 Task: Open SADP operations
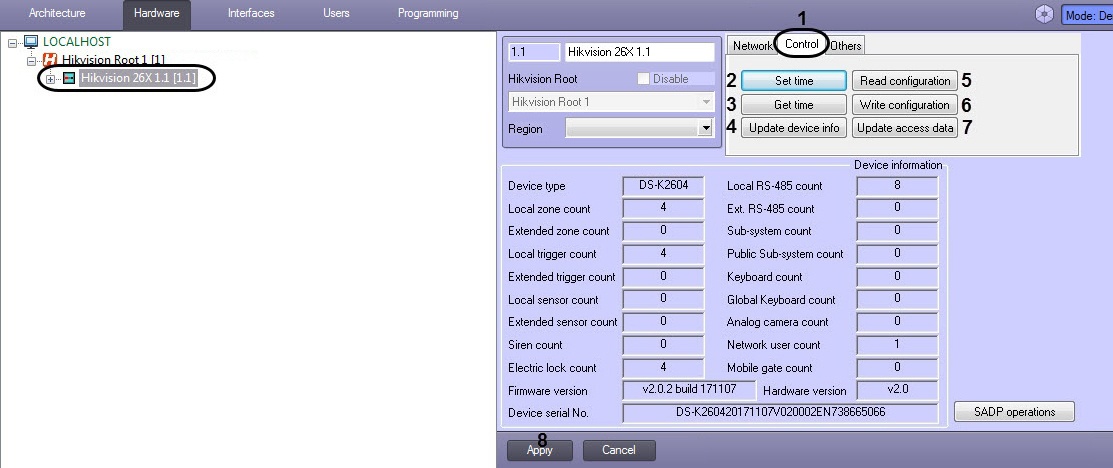(1014, 412)
